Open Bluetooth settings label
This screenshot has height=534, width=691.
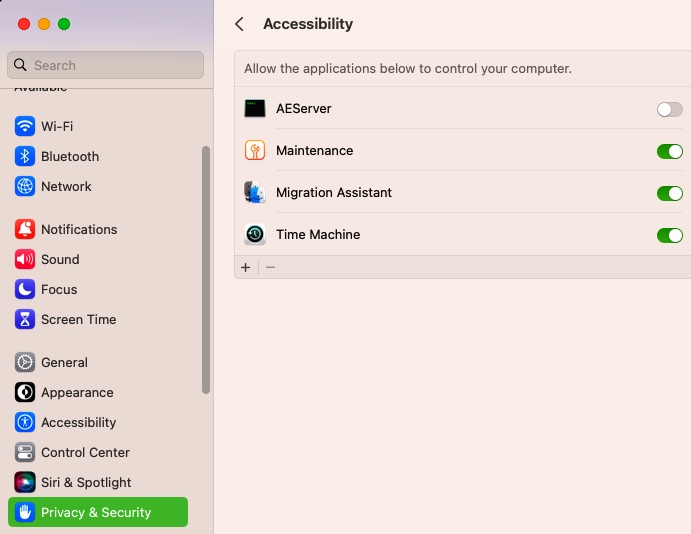(x=70, y=156)
